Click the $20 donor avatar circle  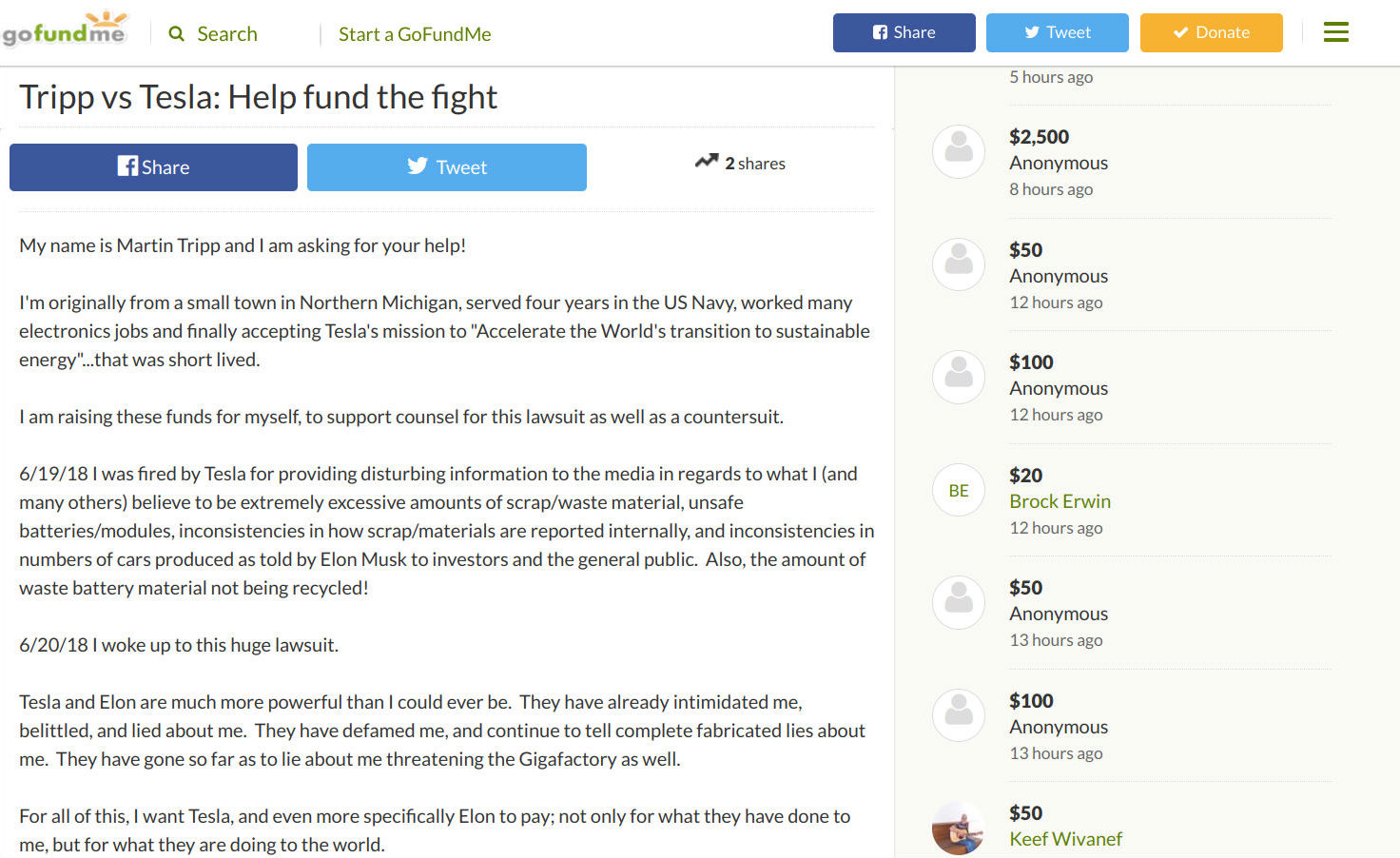click(x=959, y=491)
